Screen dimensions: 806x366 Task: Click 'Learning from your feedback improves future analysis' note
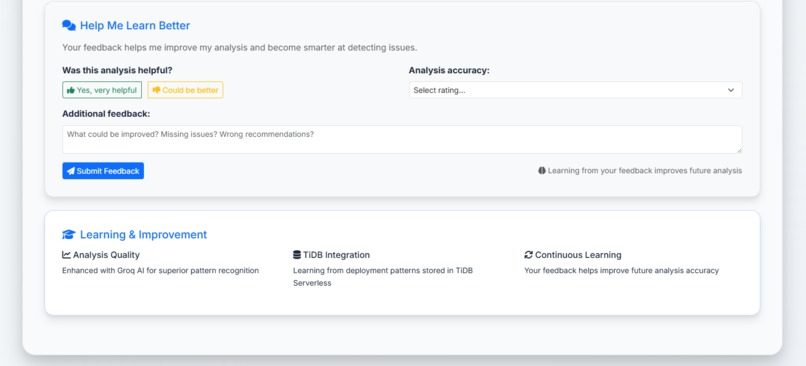[x=645, y=171]
